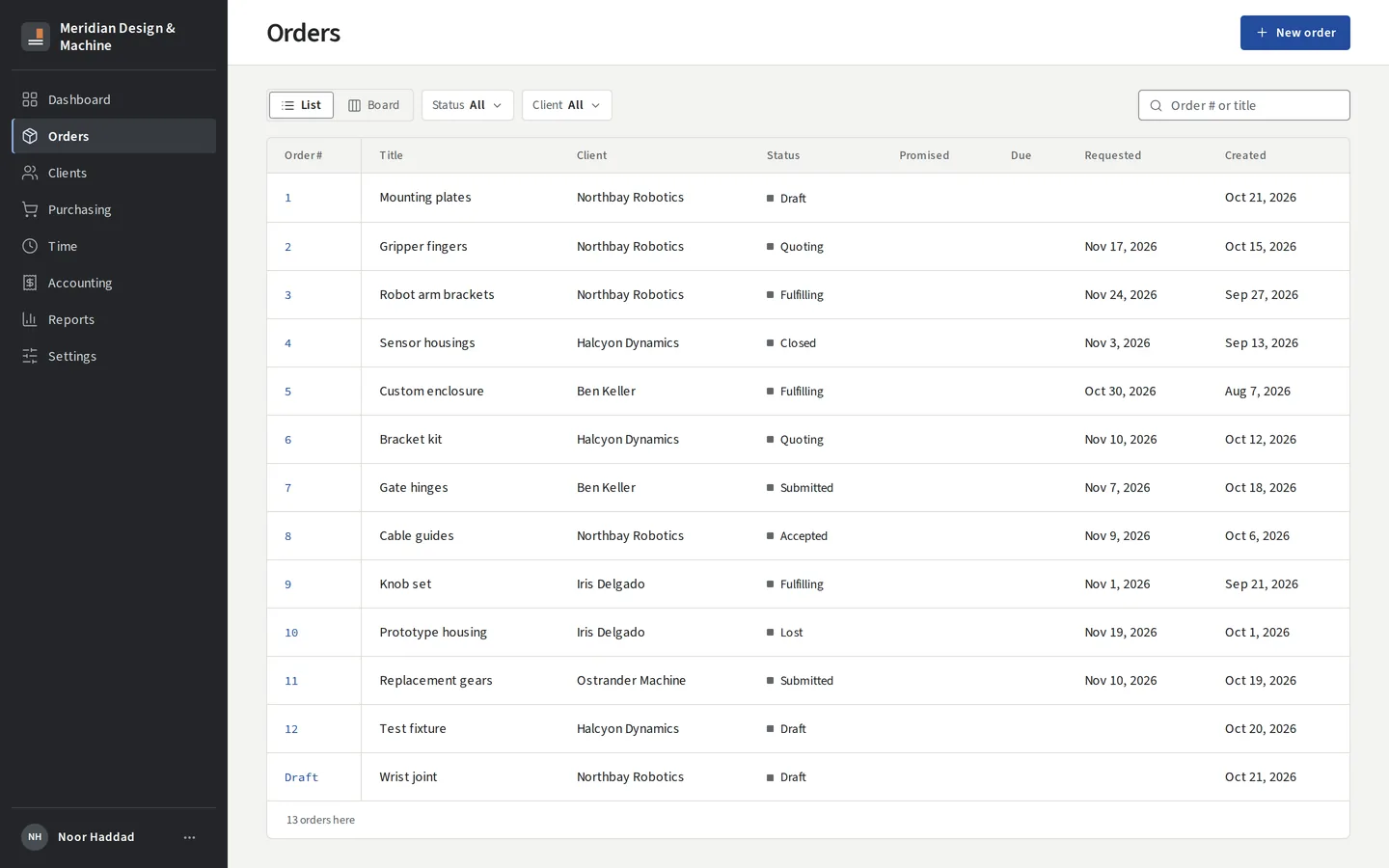Click the Title column header

tap(391, 155)
